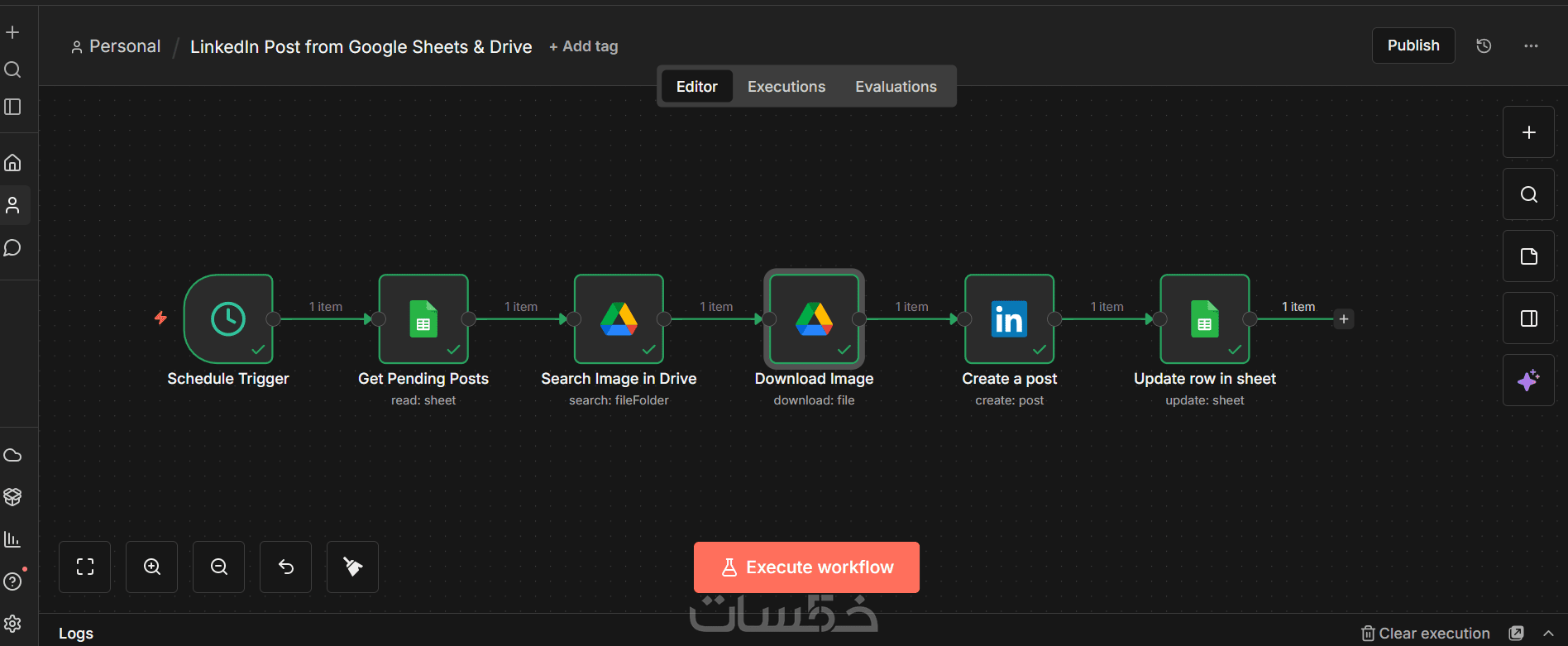
Task: Open the Settings gear in the sidebar
Action: point(12,624)
